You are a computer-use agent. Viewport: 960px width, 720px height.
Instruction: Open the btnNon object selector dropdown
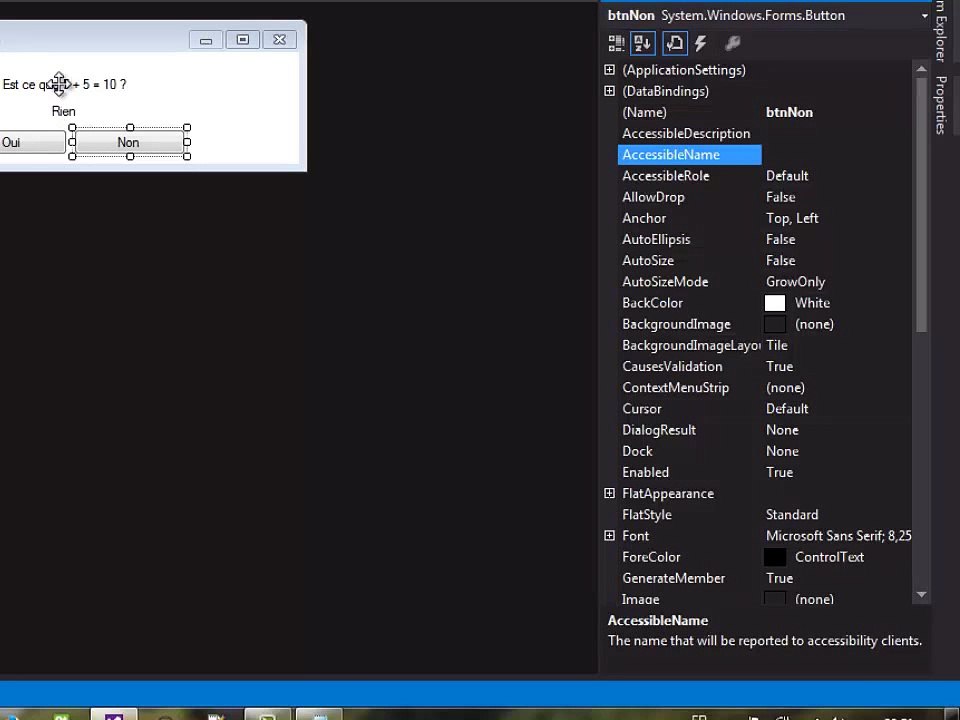point(924,16)
